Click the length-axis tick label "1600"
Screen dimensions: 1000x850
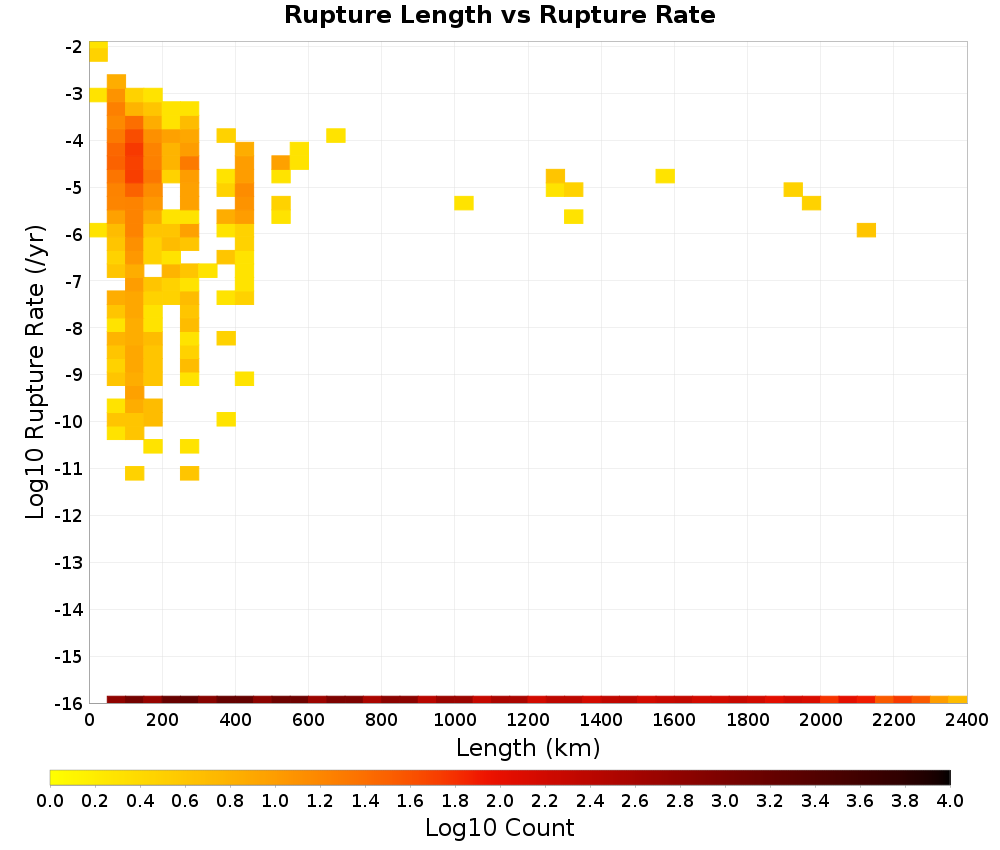coord(674,720)
